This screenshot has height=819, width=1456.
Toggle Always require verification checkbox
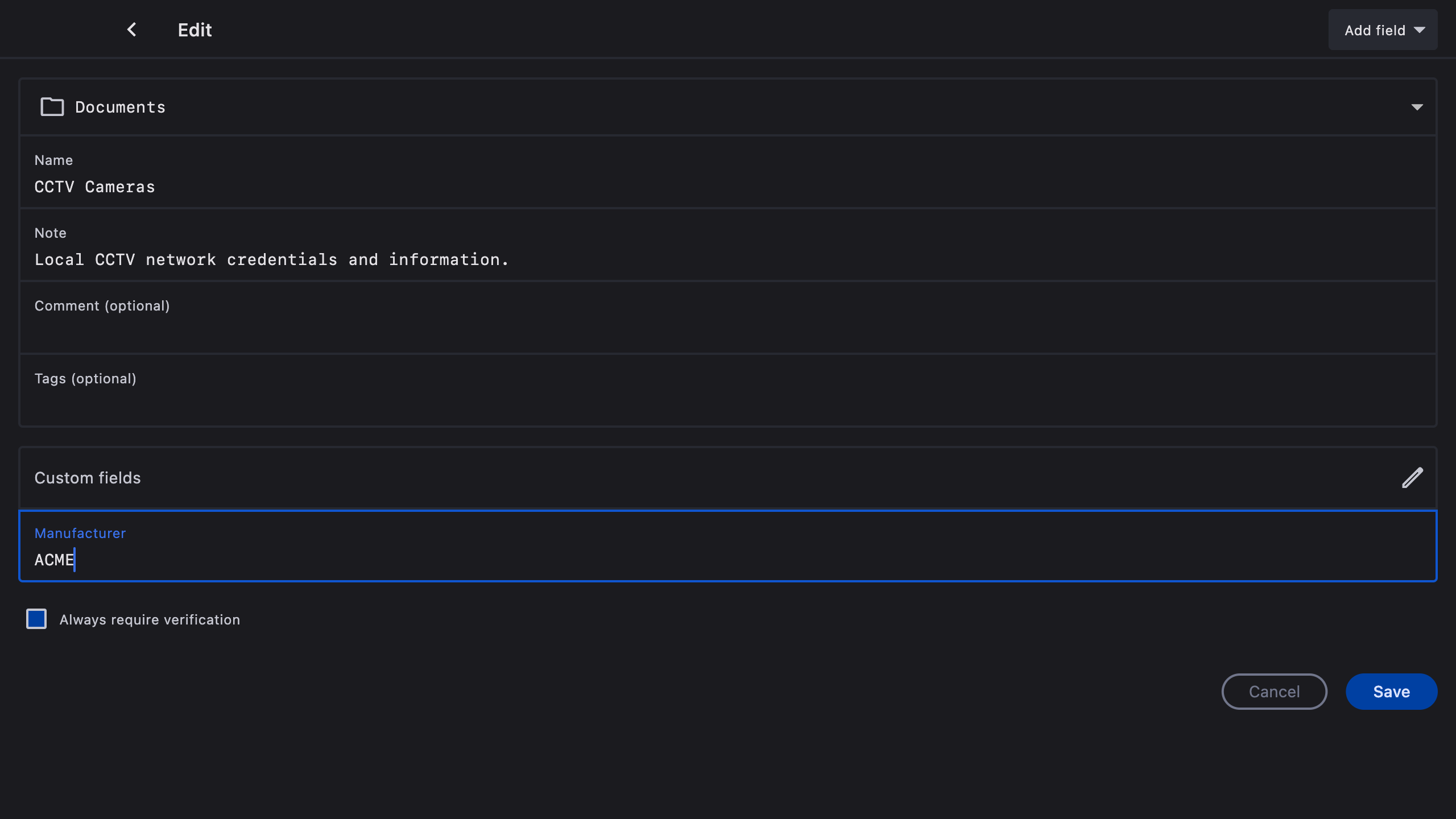click(36, 619)
